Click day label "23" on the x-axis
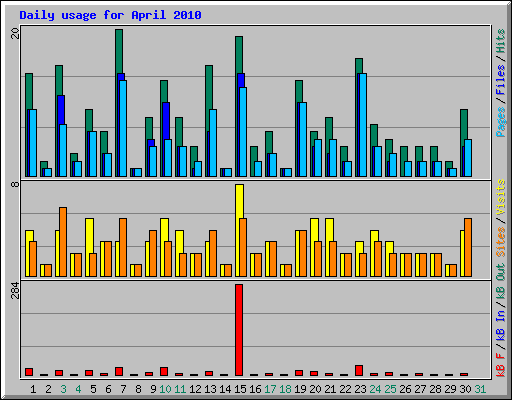The width and height of the screenshot is (512, 400). click(x=360, y=389)
